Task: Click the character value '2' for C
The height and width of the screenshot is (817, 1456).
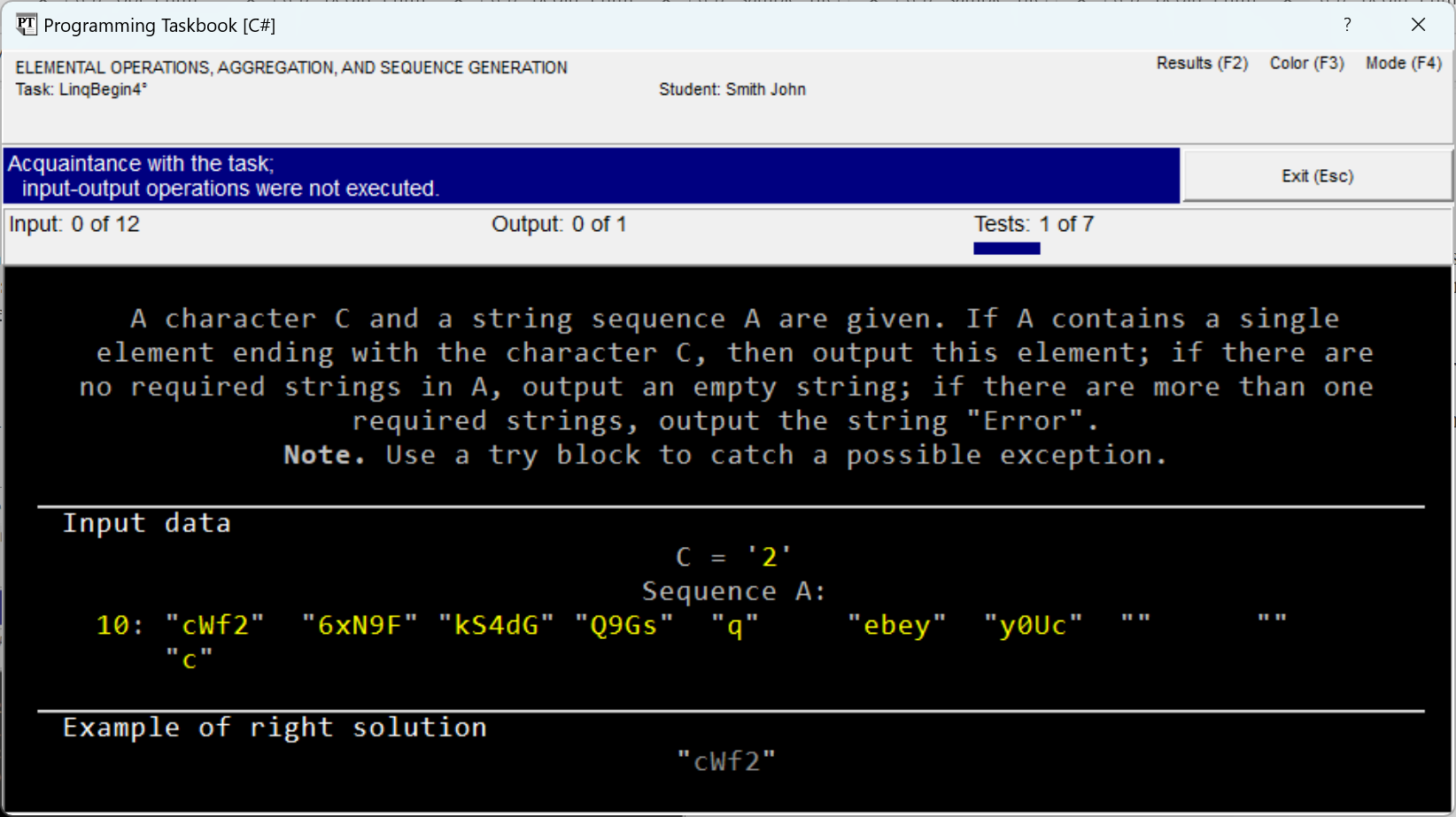Action: click(769, 557)
